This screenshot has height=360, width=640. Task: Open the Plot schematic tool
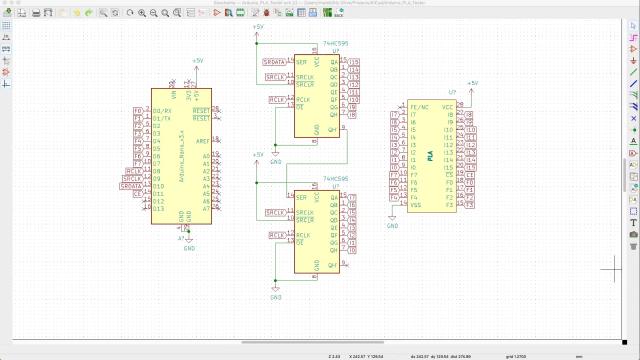click(48, 13)
